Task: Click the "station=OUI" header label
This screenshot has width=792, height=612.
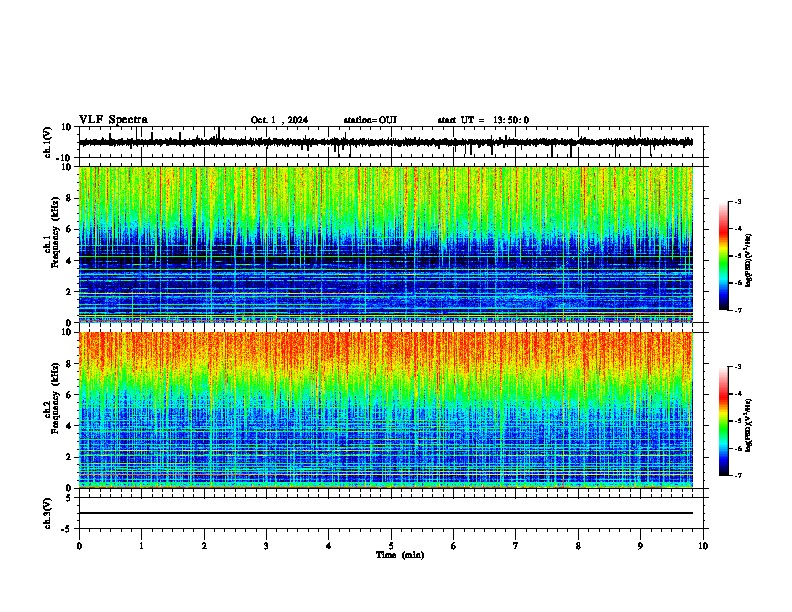Action: click(370, 120)
